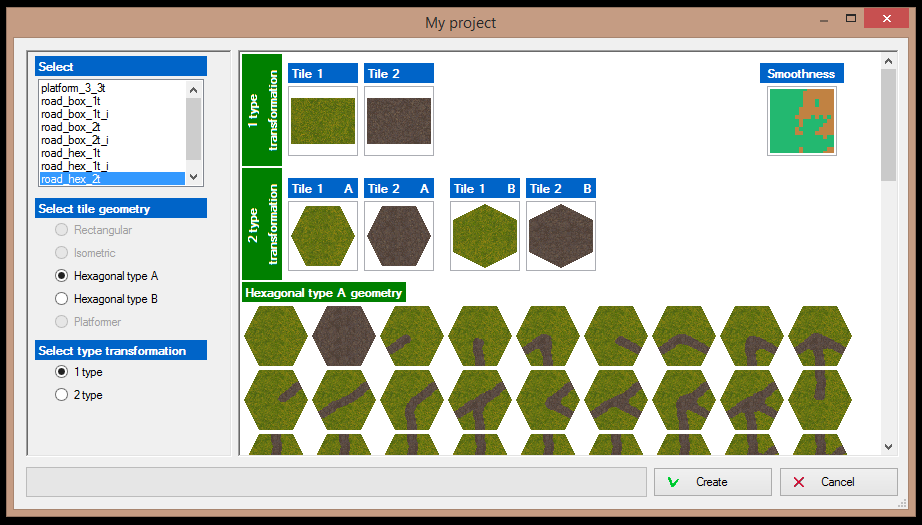Click the first all-grass hexagon in geometry grid
The height and width of the screenshot is (525, 922).
pyautogui.click(x=276, y=335)
